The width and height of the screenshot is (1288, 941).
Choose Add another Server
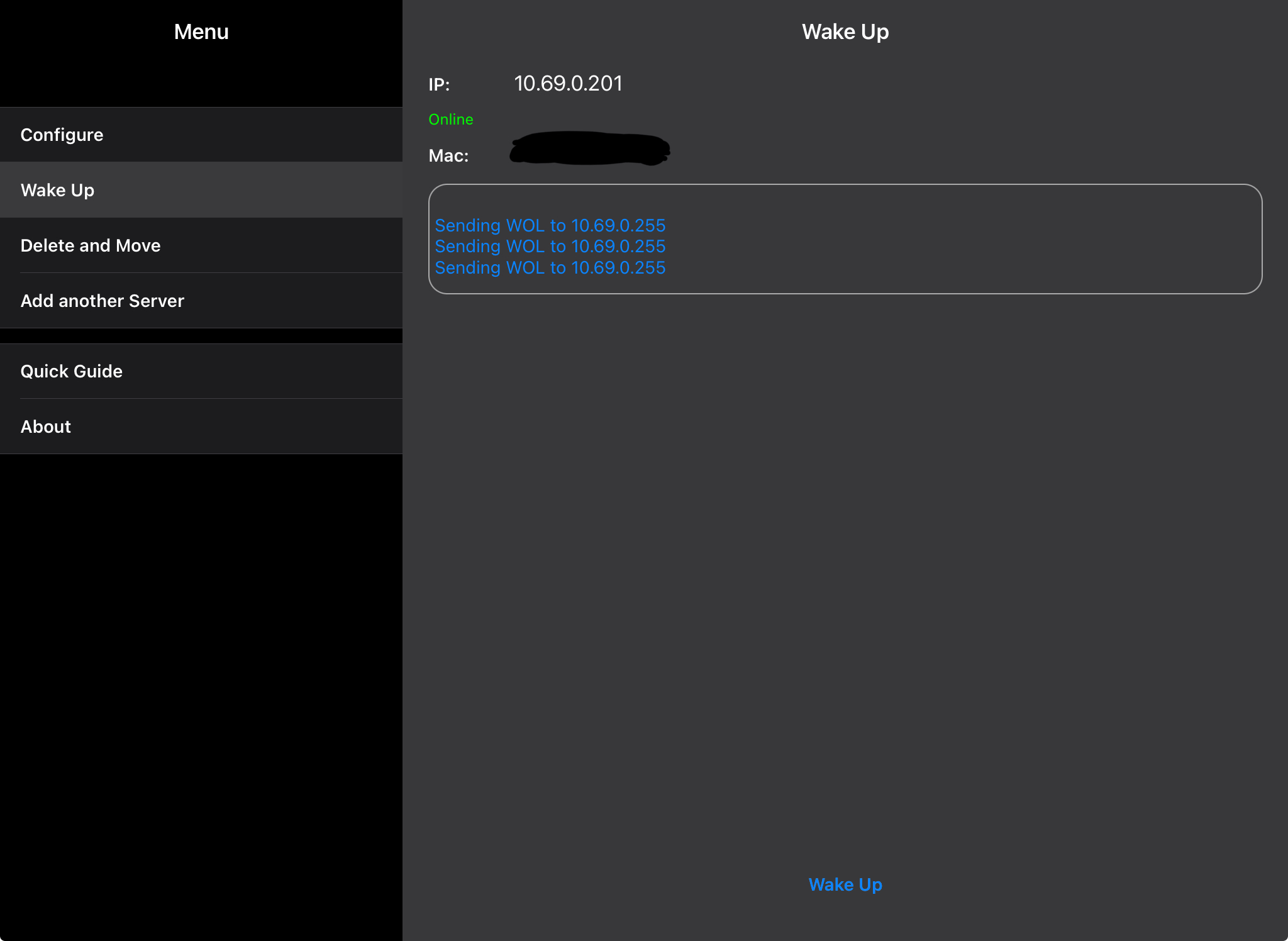(102, 301)
